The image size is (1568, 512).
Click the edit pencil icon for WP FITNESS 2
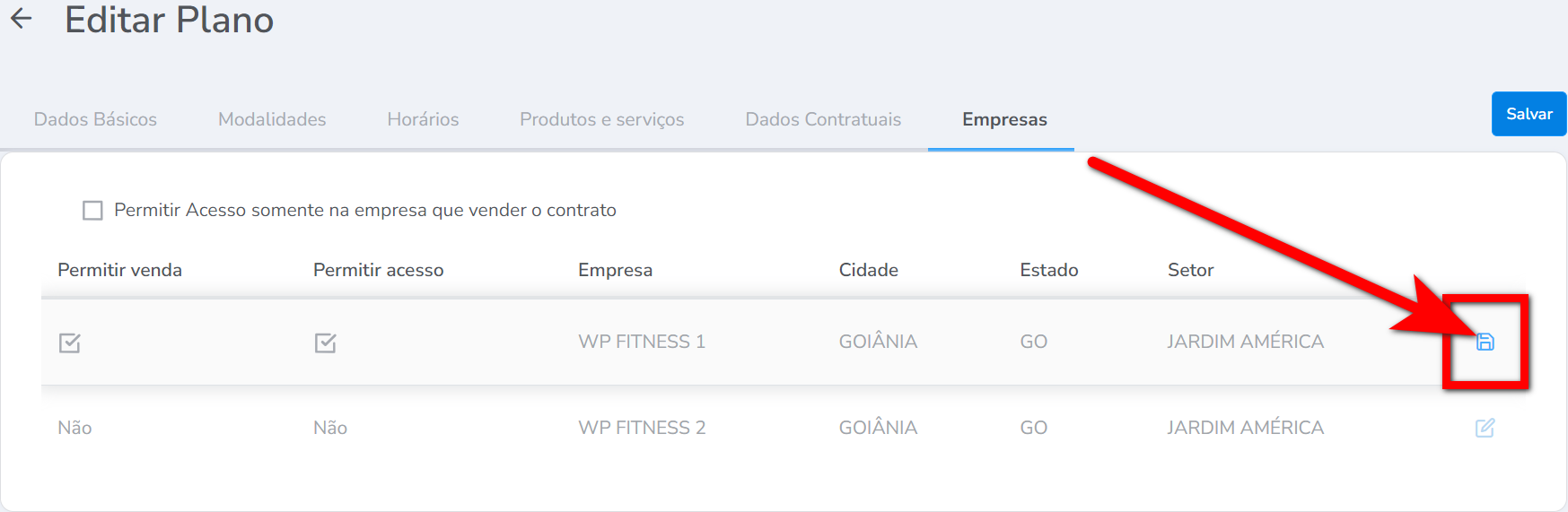[x=1485, y=428]
